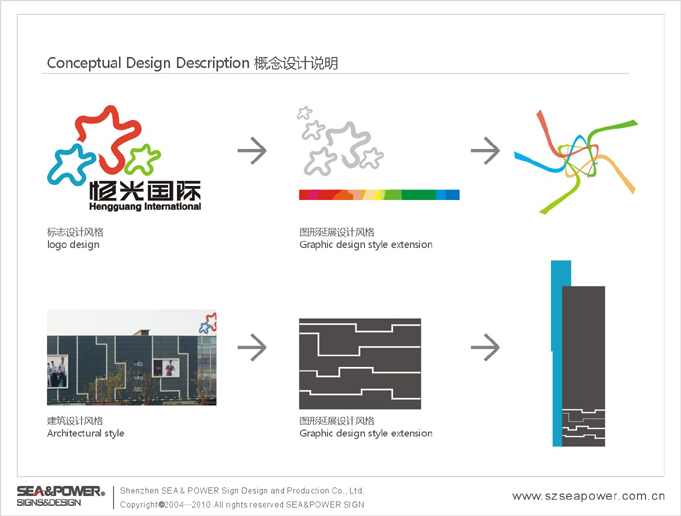
Task: Click the dark grey stepped-line pattern graphic
Action: pos(360,364)
